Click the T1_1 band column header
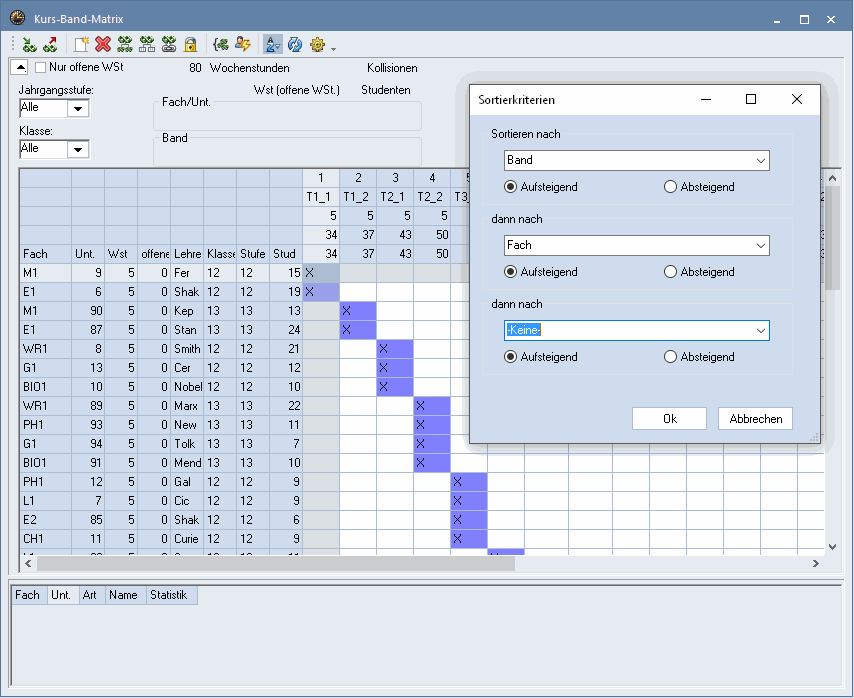Viewport: 854px width, 698px height. pos(321,197)
